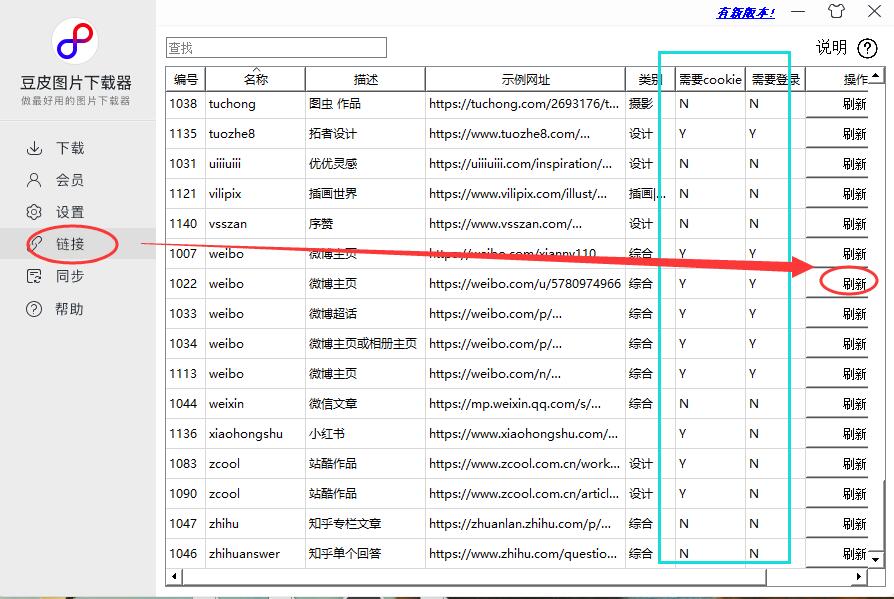This screenshot has height=599, width=894.
Task: Select the 插画世界 description cell
Action: point(365,194)
